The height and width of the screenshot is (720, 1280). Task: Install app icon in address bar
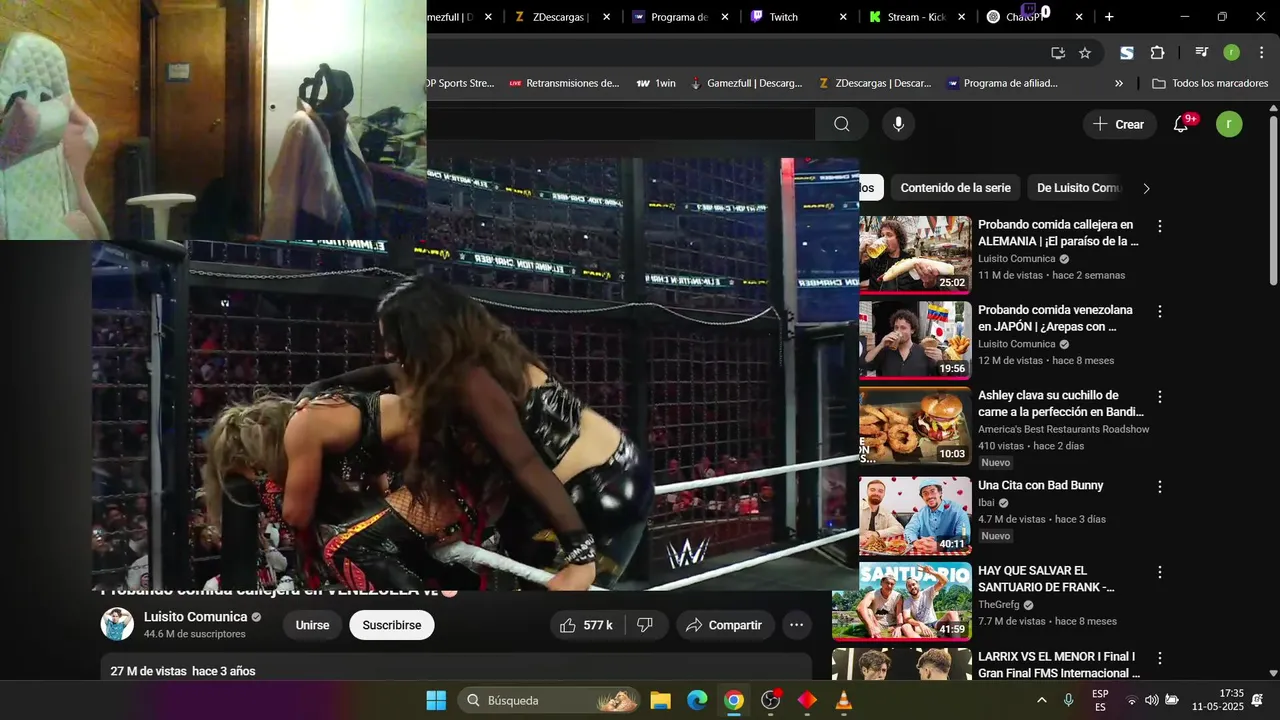pyautogui.click(x=1058, y=53)
